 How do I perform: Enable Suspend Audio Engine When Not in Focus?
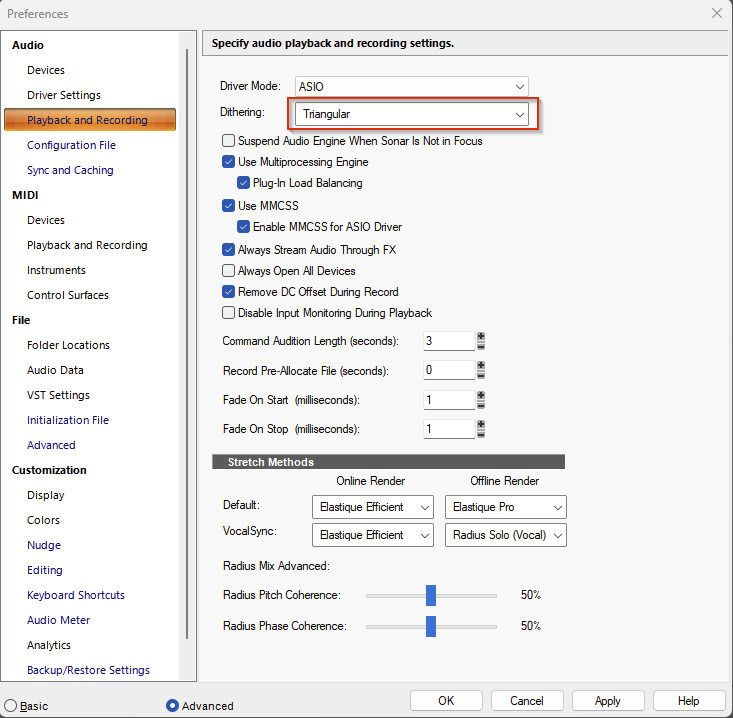tap(229, 141)
